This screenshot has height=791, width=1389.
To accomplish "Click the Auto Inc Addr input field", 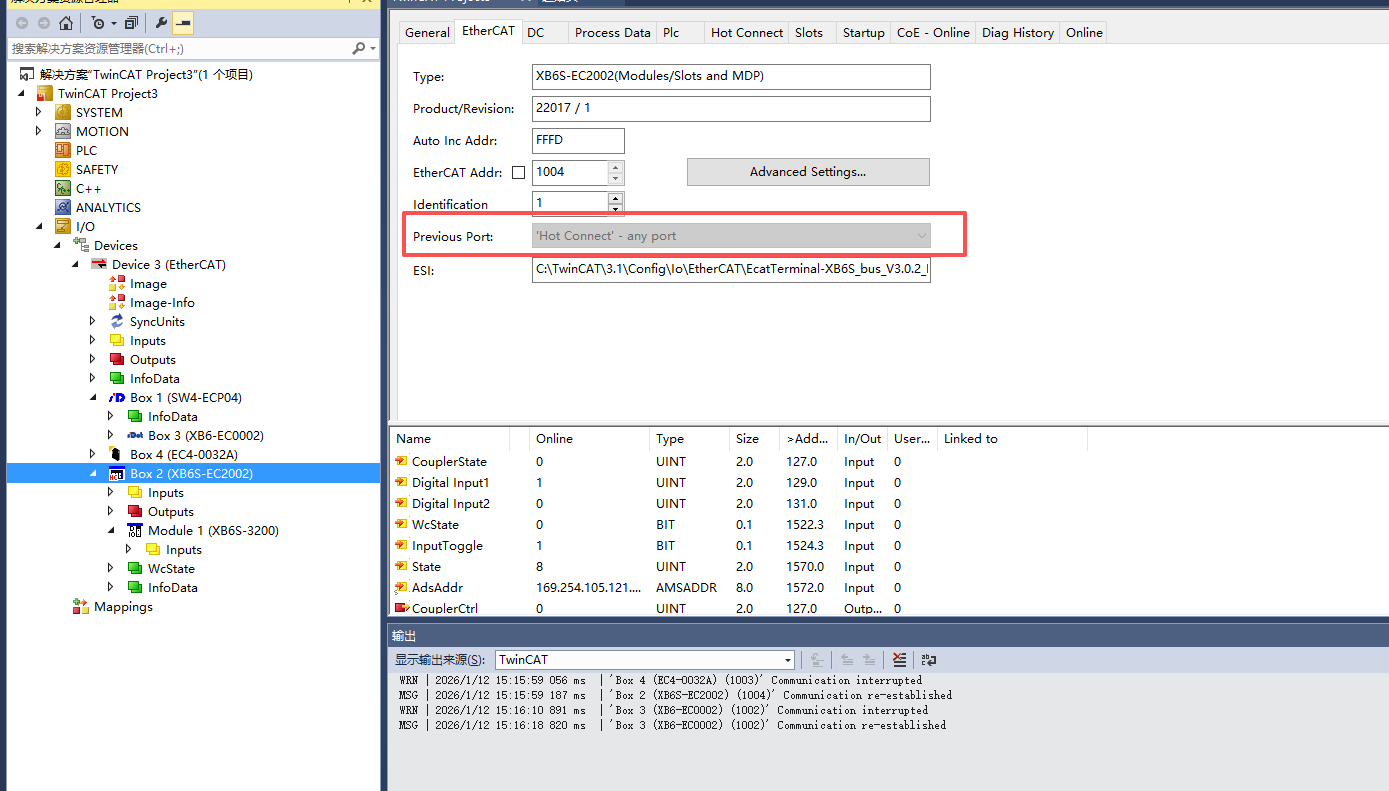I will click(x=578, y=141).
